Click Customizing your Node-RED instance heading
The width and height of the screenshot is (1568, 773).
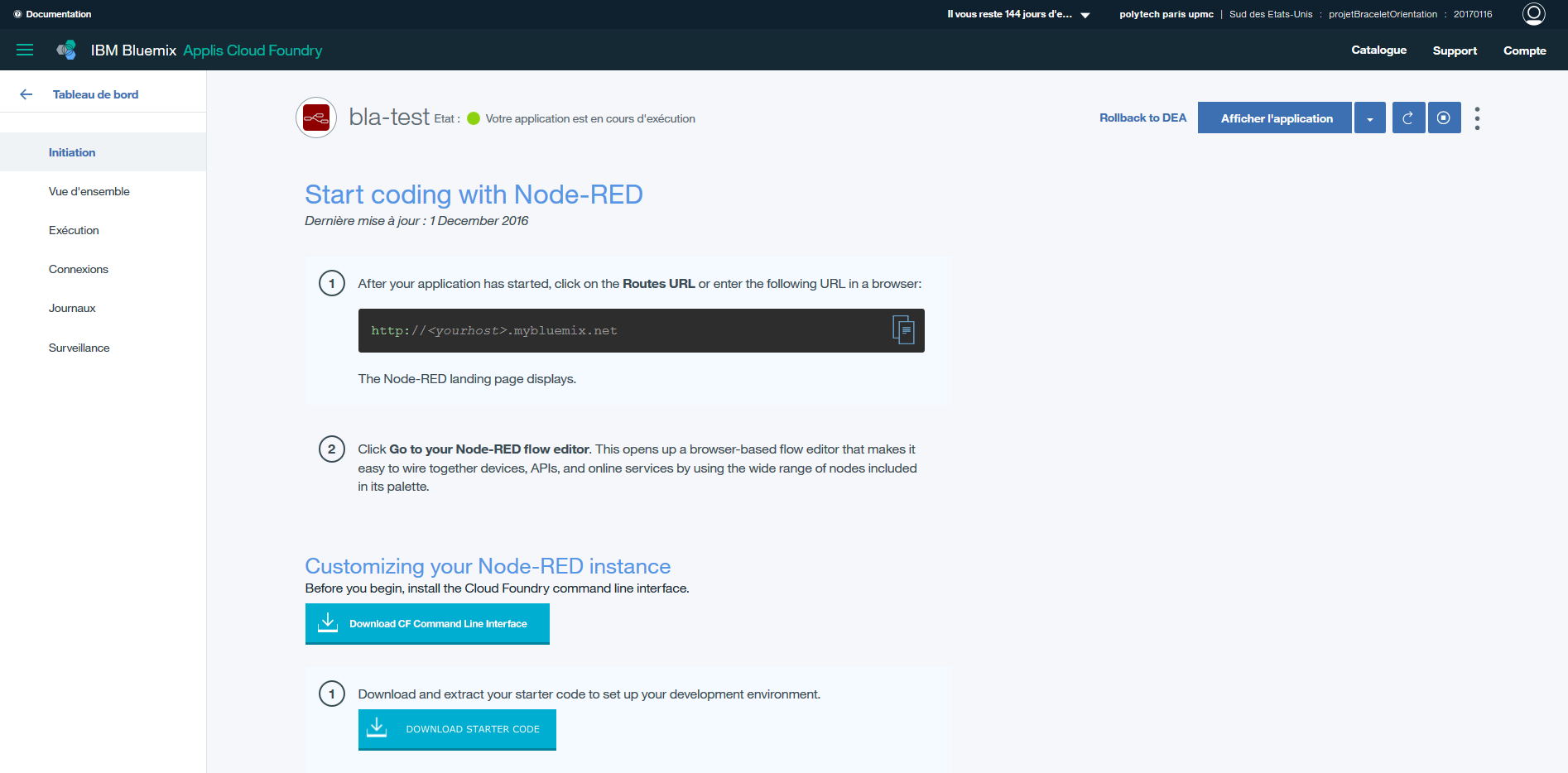tap(488, 566)
